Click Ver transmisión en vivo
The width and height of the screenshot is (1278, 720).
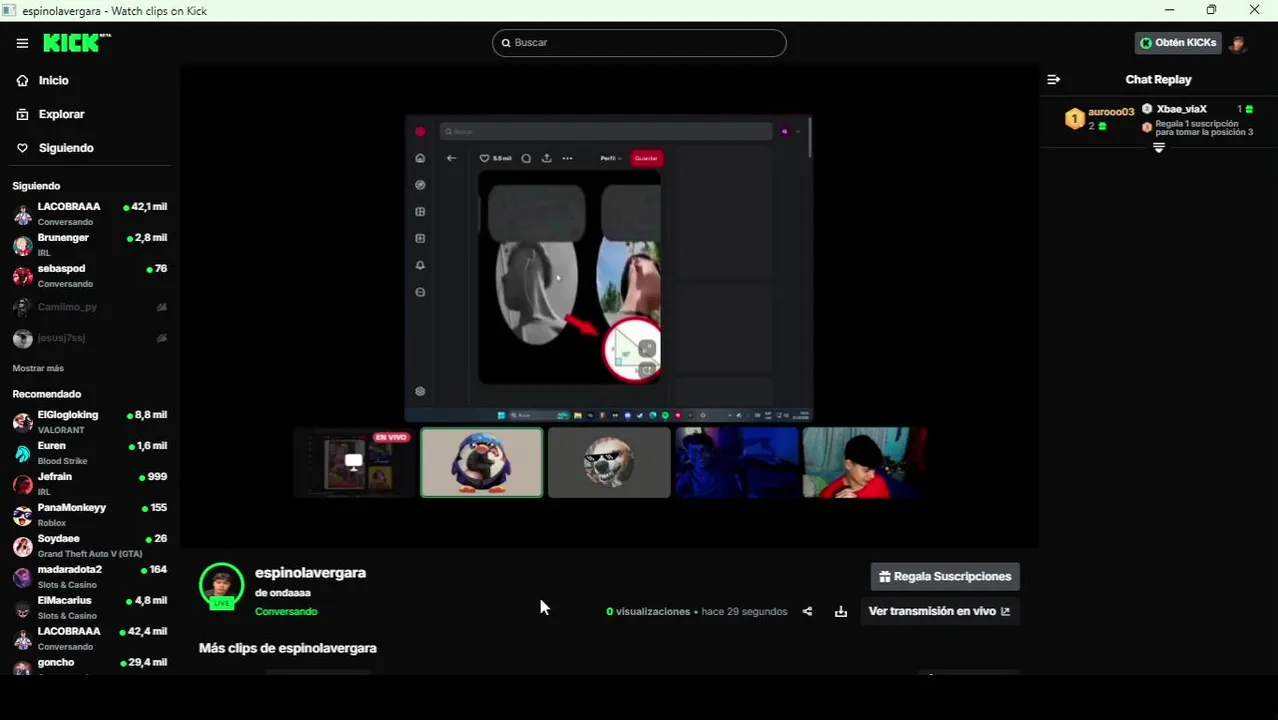point(940,611)
